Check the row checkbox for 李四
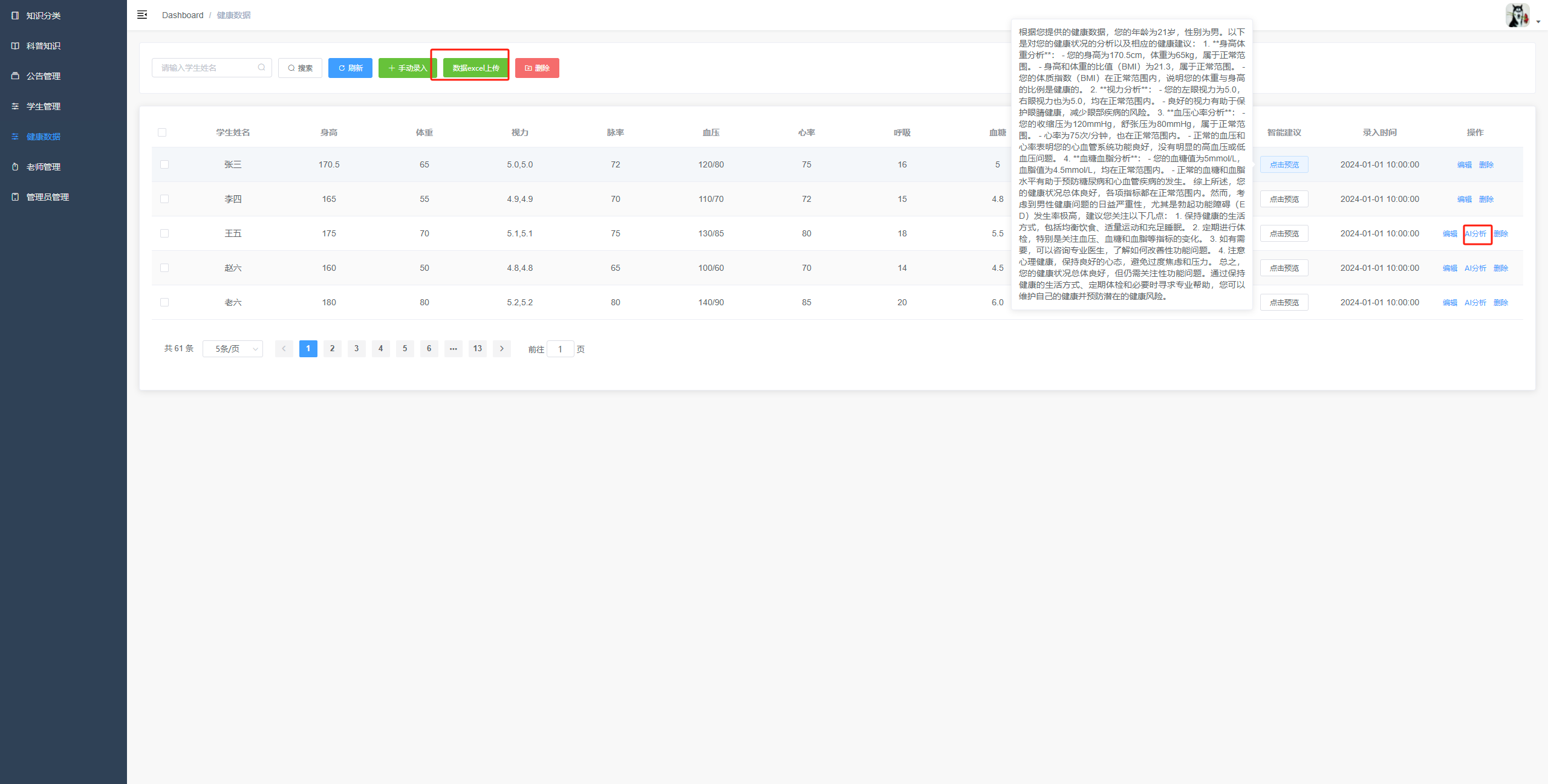 pos(164,199)
